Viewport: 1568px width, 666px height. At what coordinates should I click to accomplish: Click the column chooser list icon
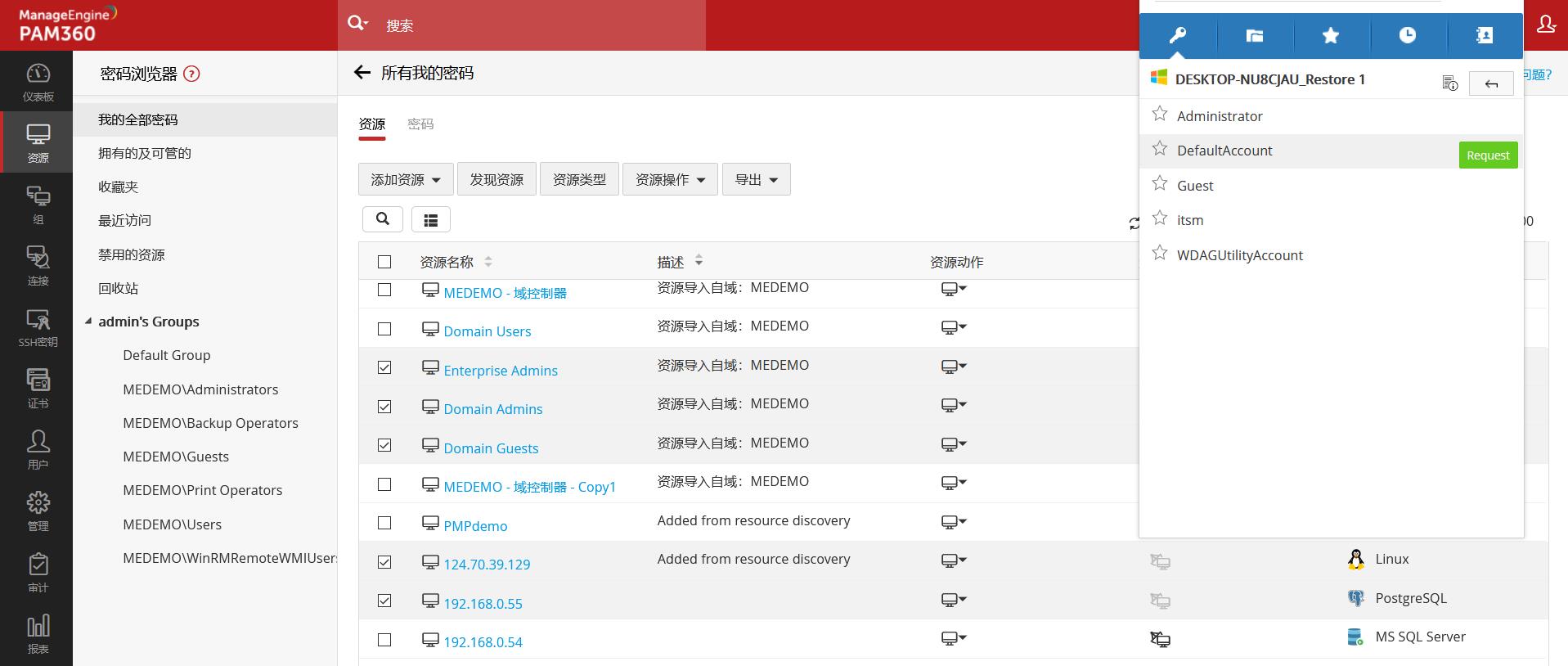click(430, 219)
